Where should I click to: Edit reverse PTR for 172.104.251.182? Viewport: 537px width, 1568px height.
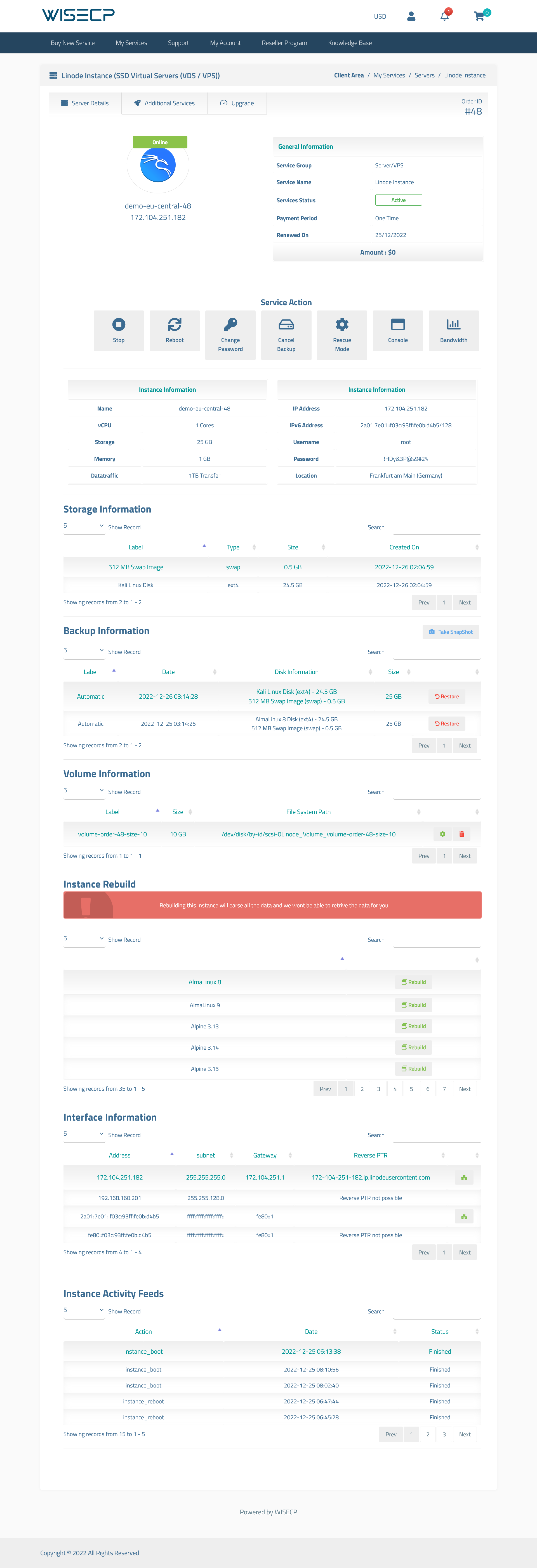(464, 1177)
